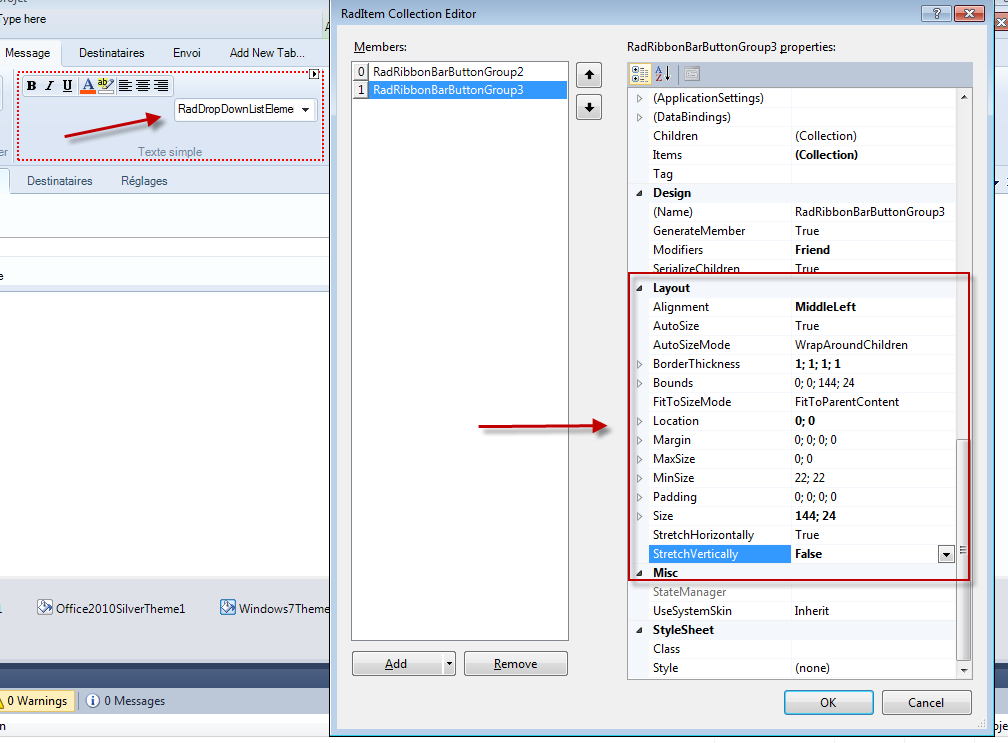Expand the Margin property

click(639, 440)
